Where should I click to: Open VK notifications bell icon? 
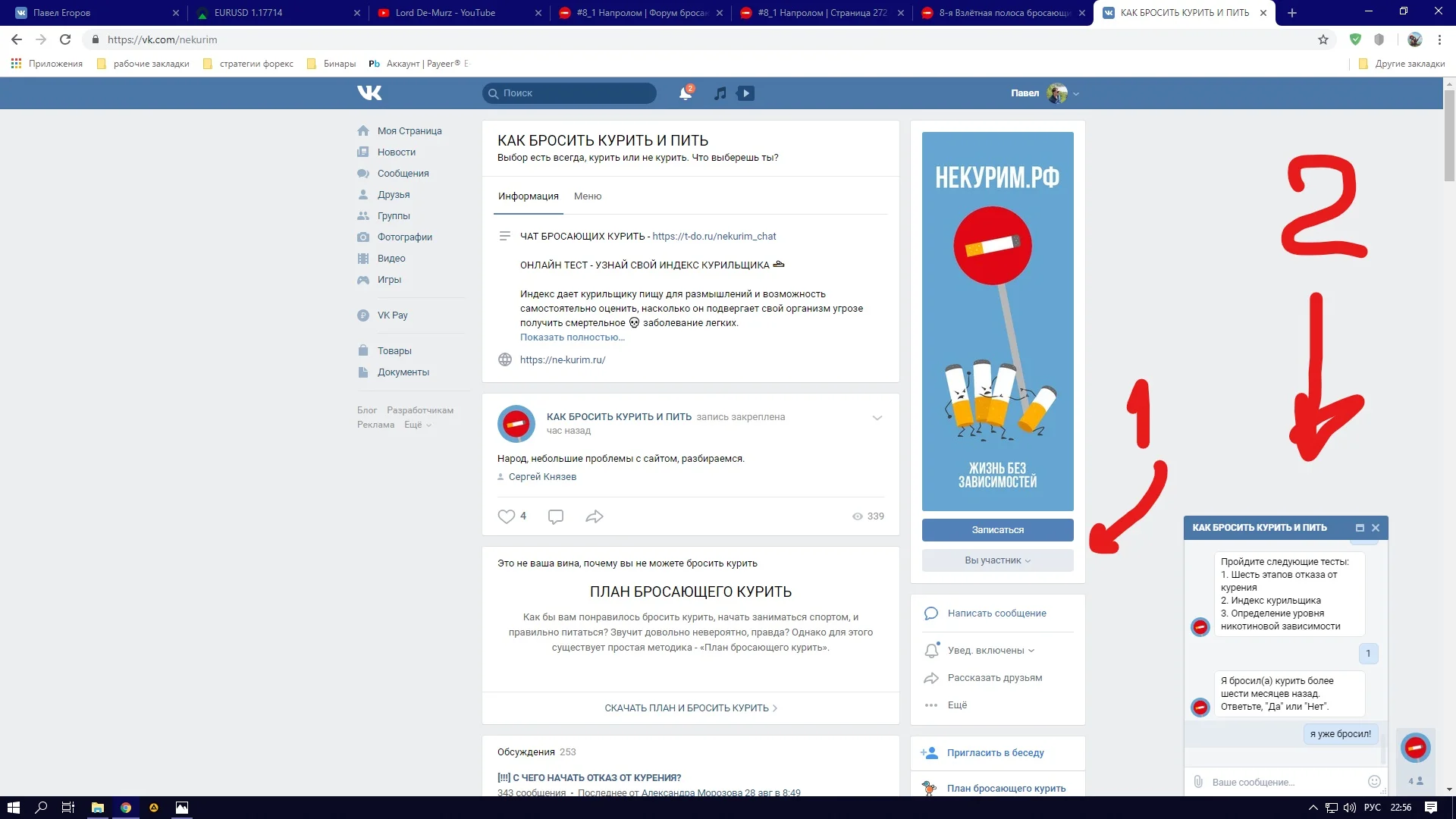point(685,93)
